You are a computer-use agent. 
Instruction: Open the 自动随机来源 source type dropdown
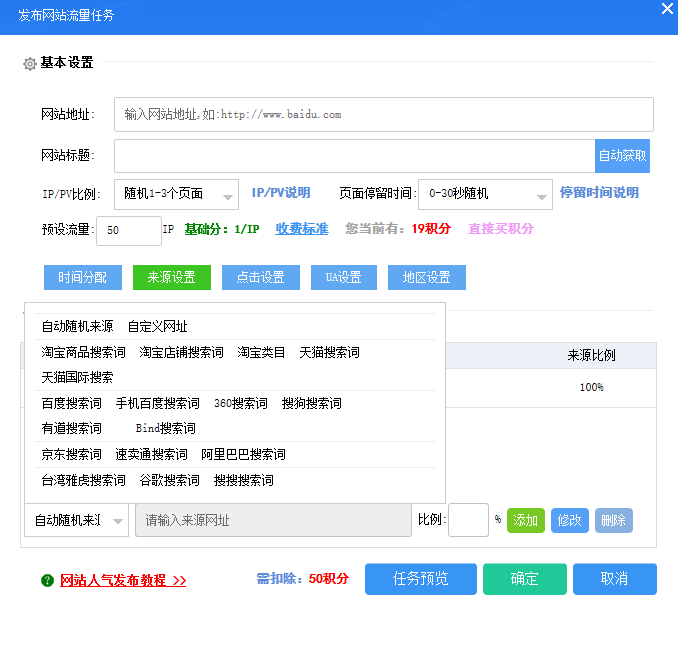point(77,520)
